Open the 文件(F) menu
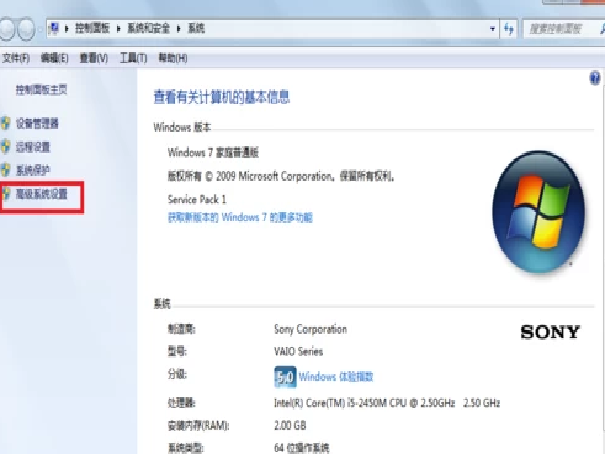Image resolution: width=605 pixels, height=454 pixels. (16, 58)
